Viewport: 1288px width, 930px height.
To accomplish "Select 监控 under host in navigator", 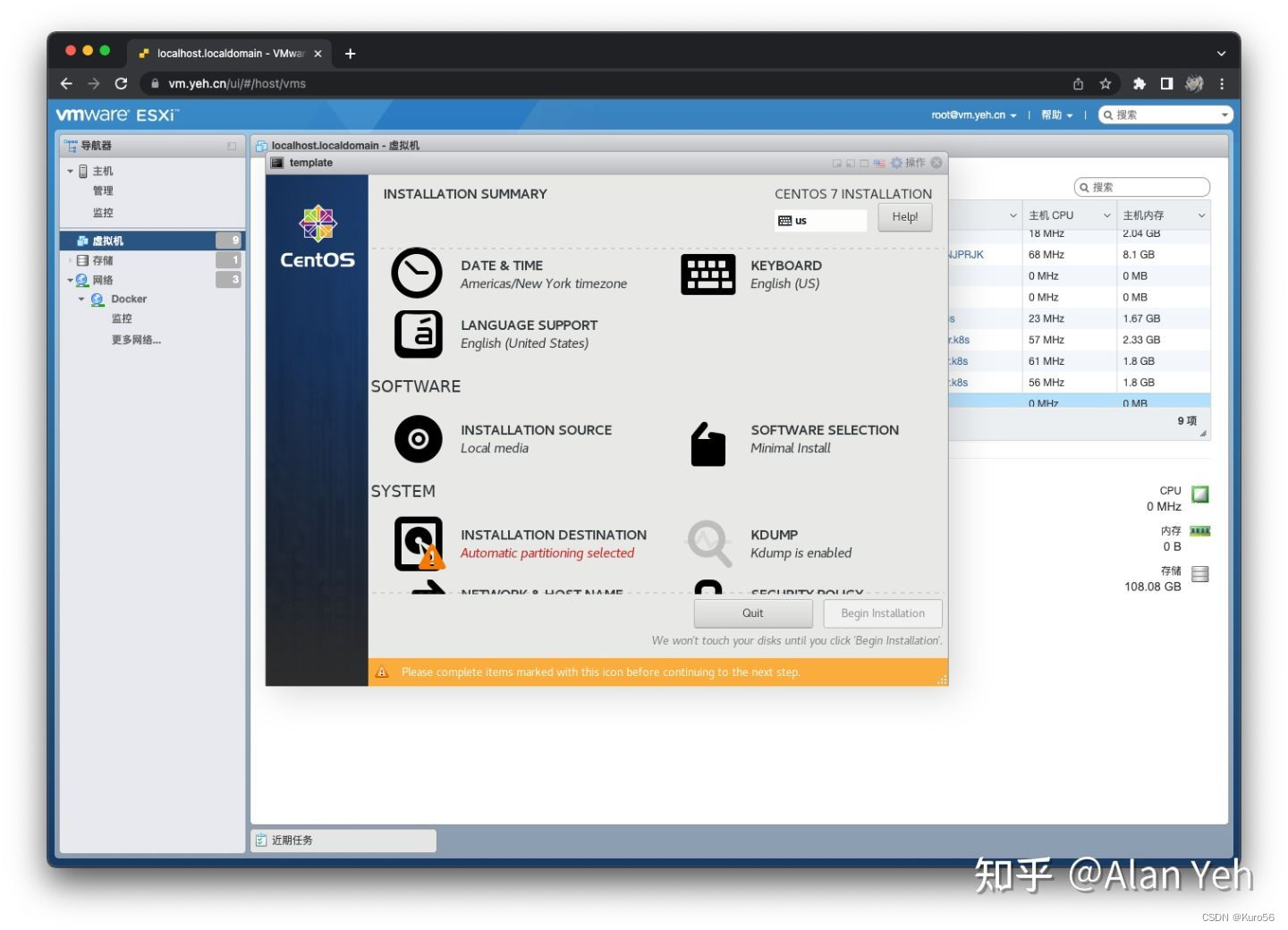I will (103, 213).
